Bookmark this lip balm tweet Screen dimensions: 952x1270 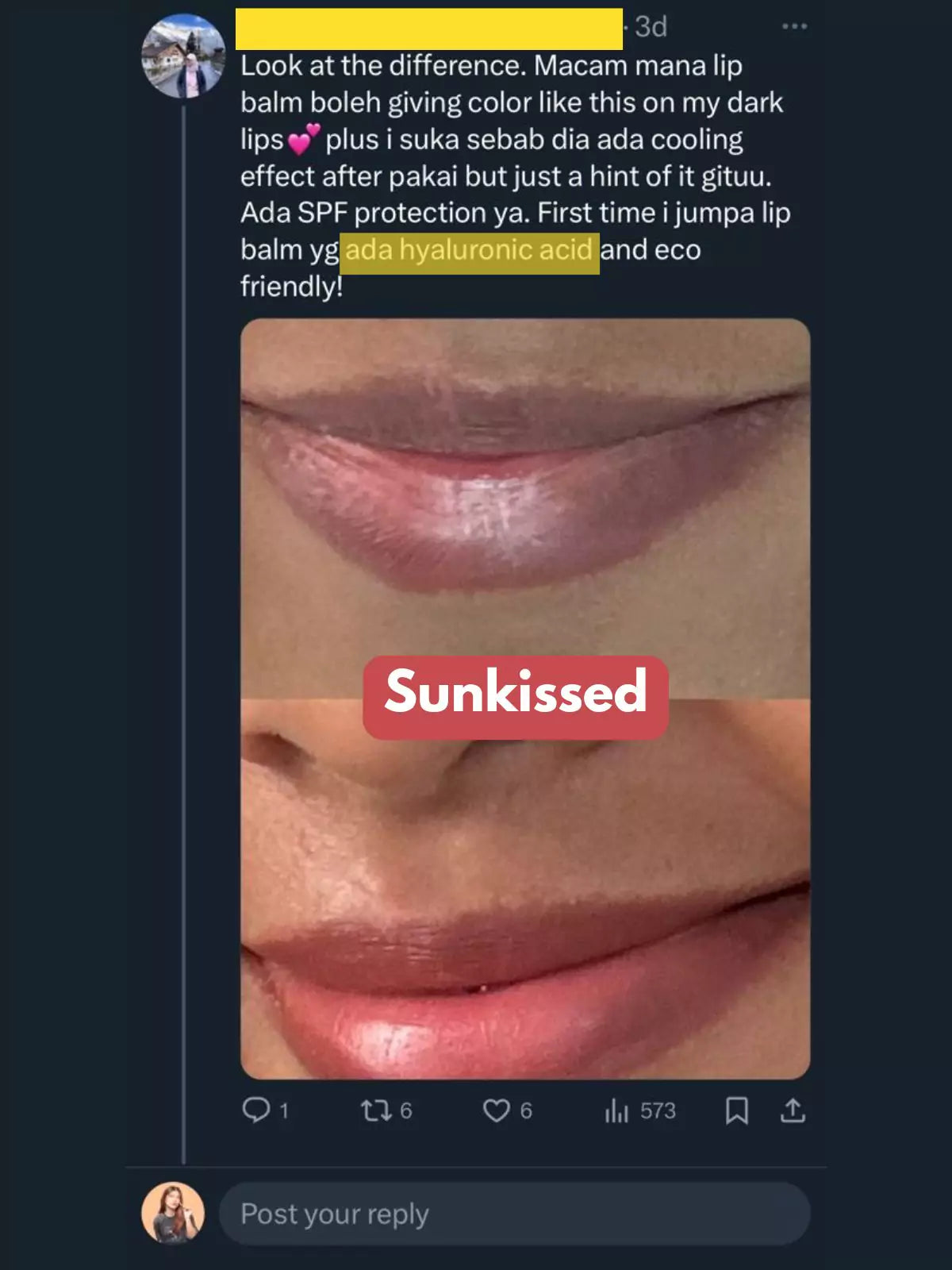(737, 1110)
